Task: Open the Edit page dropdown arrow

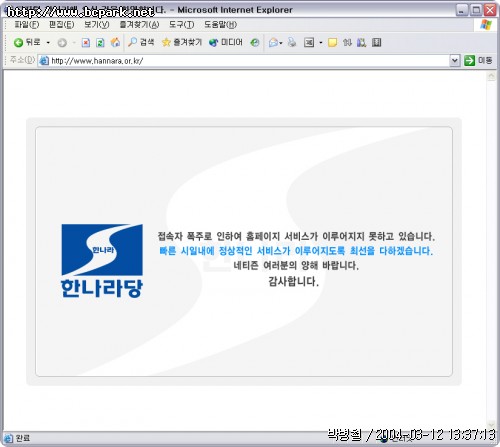Action: (321, 43)
